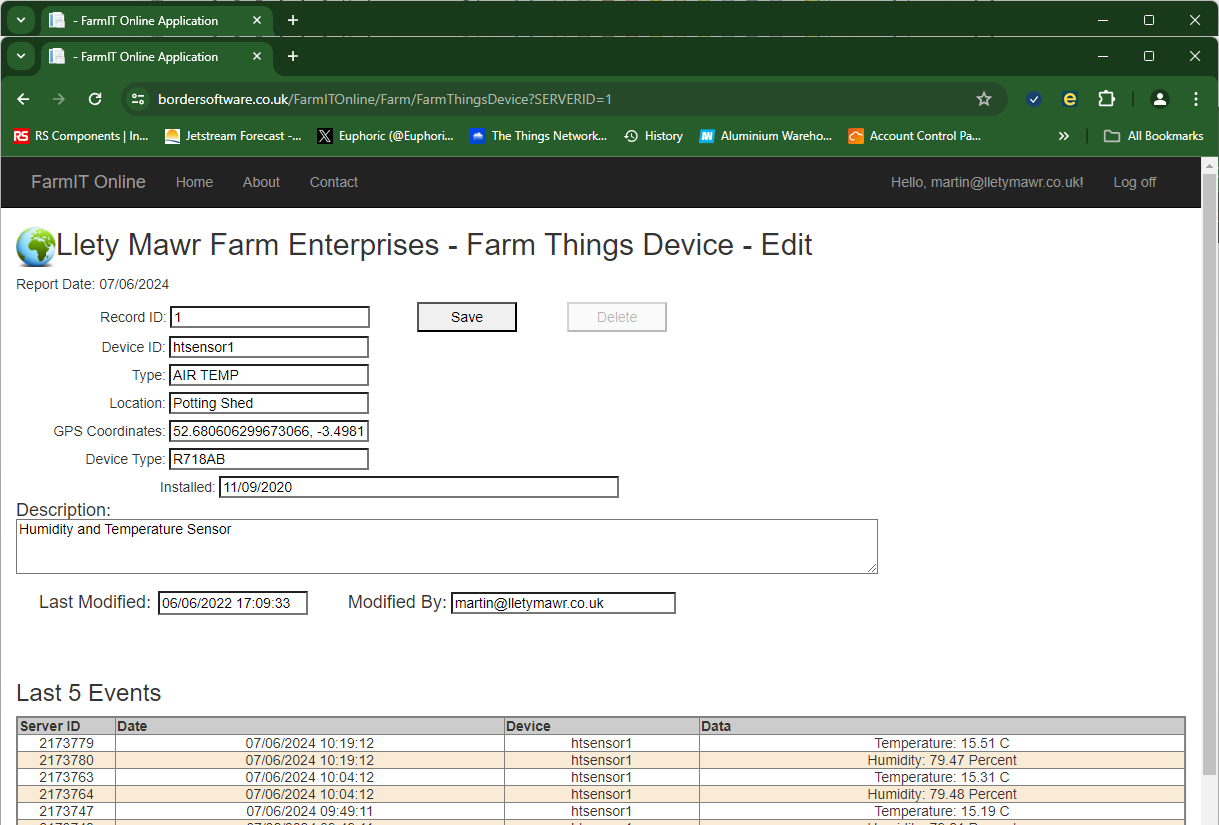This screenshot has height=825, width=1219.
Task: Select the background window's FarmIT tab
Action: [155, 20]
